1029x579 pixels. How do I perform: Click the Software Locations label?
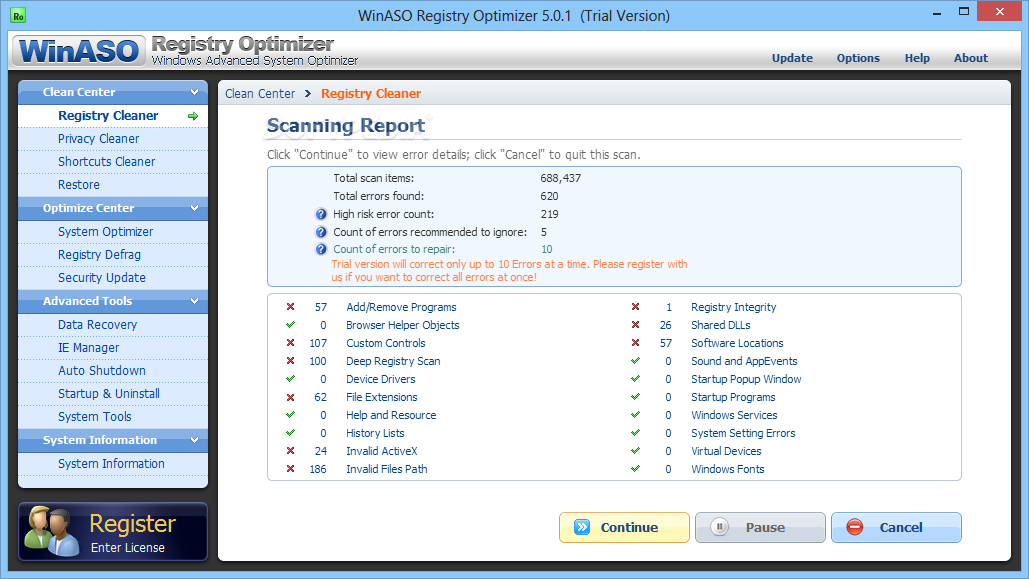tap(737, 343)
